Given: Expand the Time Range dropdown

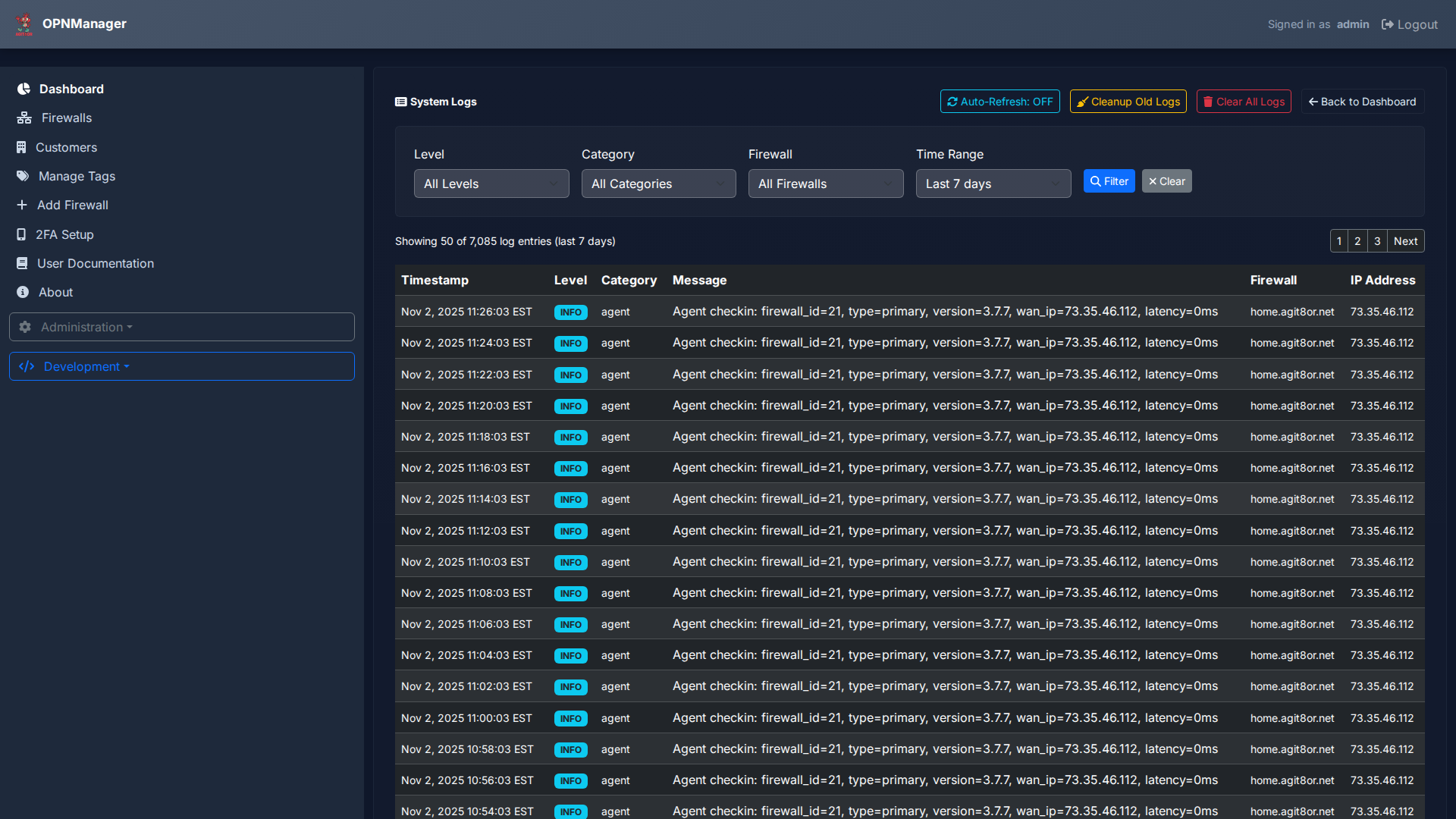Looking at the screenshot, I should pyautogui.click(x=993, y=184).
